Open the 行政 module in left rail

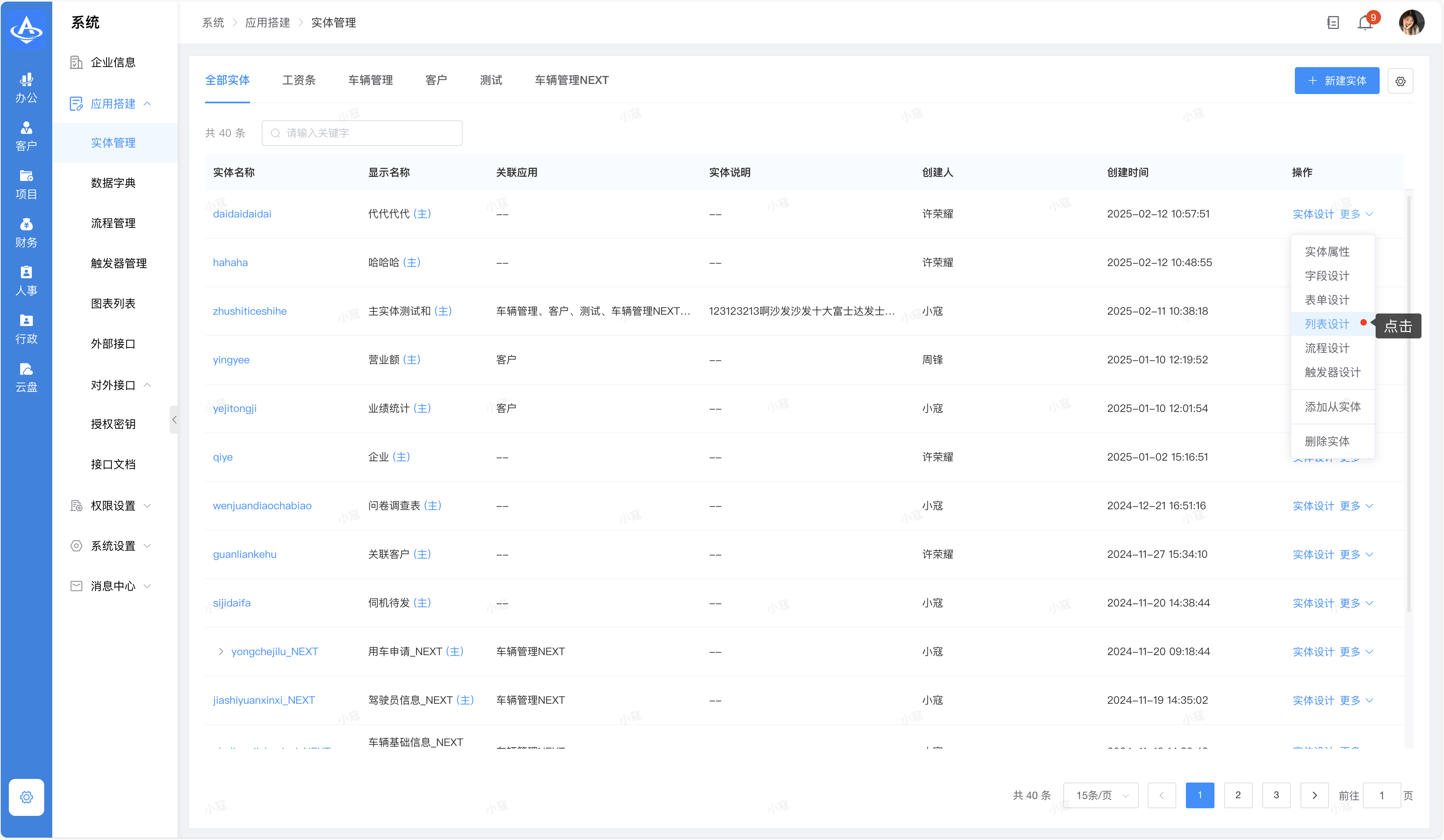(x=26, y=329)
